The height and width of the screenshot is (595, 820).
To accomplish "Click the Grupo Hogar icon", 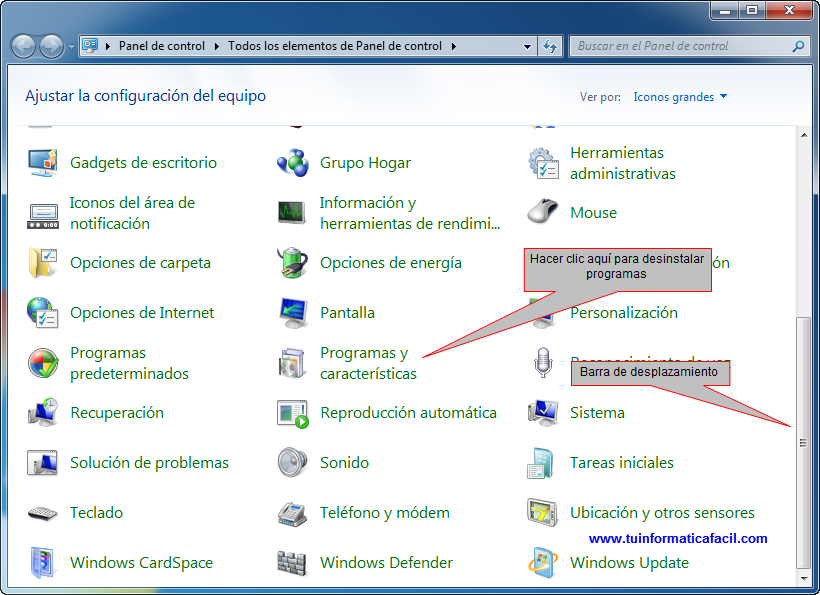I will click(x=292, y=163).
